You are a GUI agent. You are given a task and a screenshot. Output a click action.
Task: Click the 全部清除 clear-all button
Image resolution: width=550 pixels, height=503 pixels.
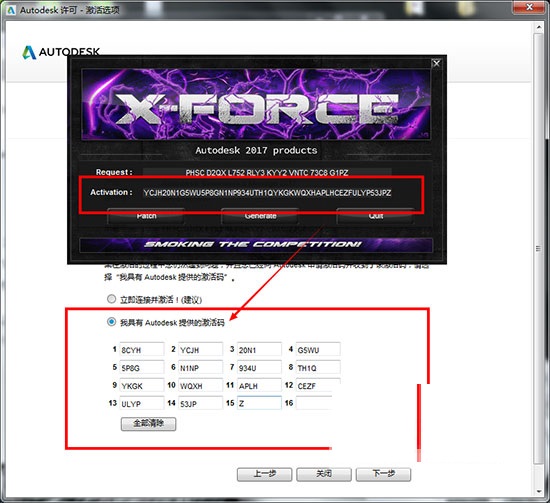(x=148, y=424)
